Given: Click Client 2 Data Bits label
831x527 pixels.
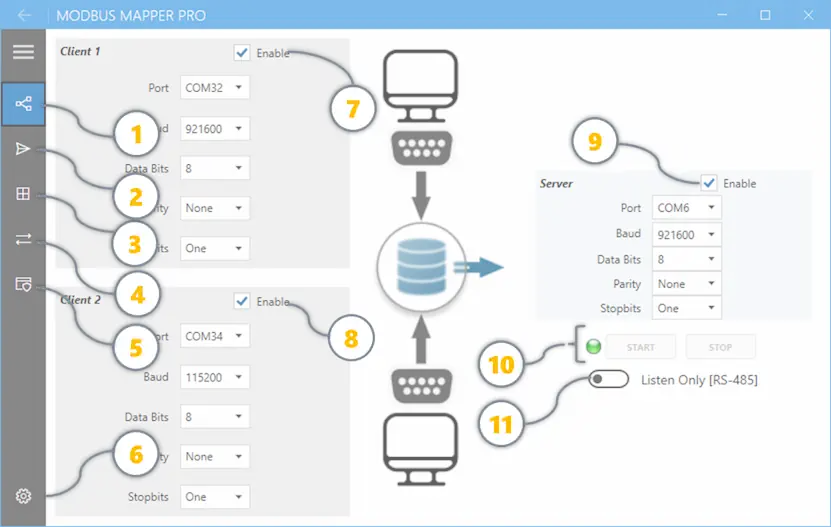Looking at the screenshot, I should click(146, 417).
